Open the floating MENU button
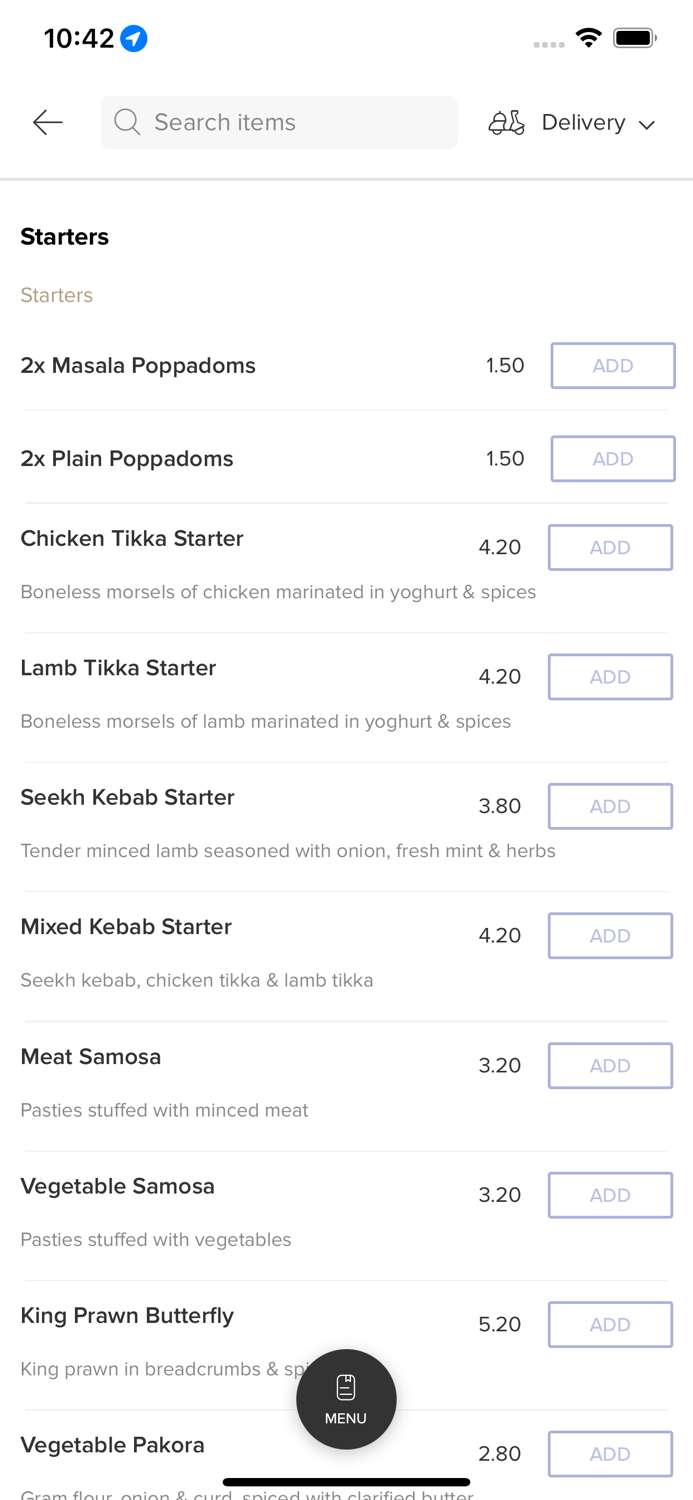693x1500 pixels. (x=346, y=1398)
